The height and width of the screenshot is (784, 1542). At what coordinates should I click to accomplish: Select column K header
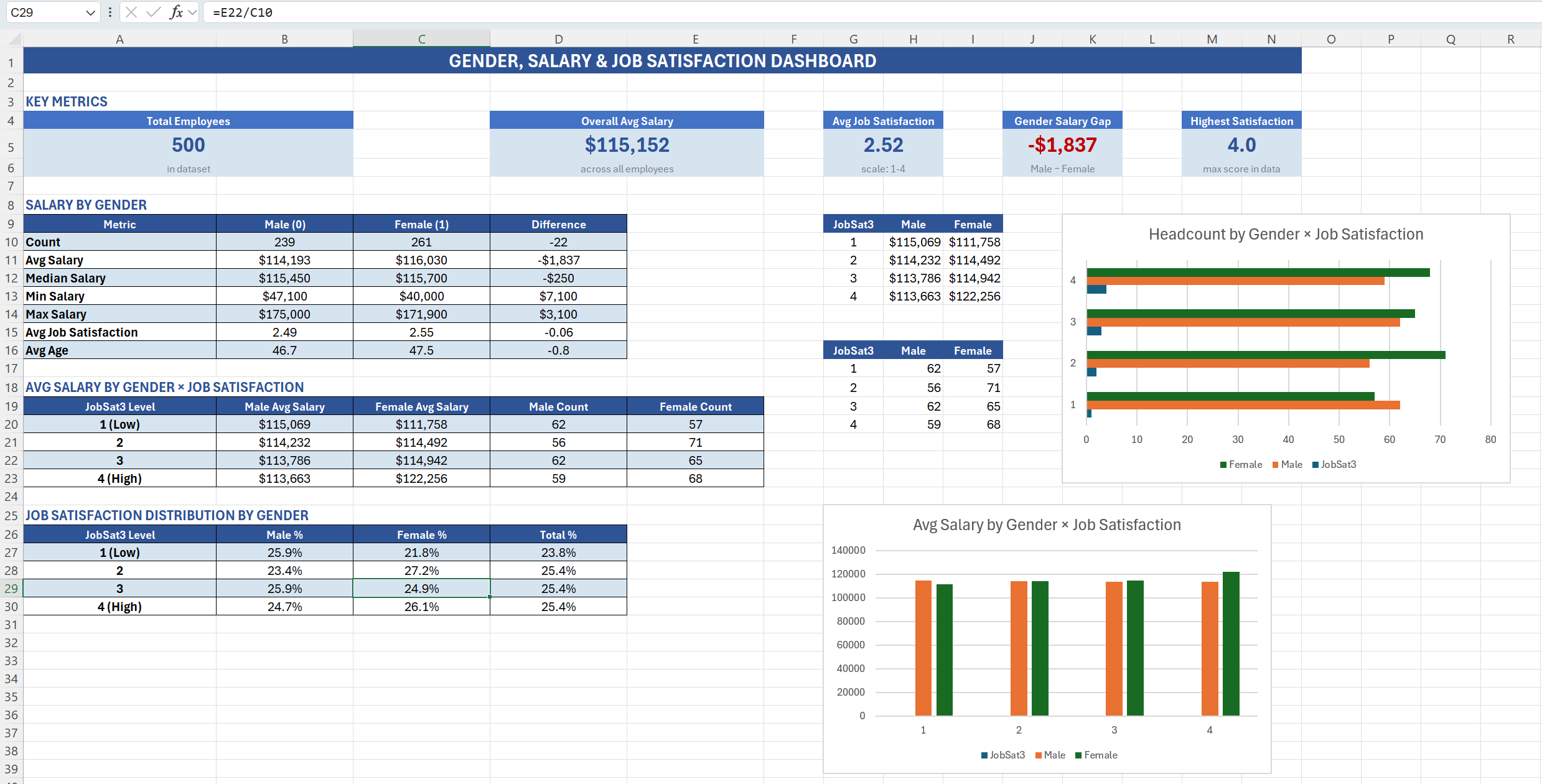(1092, 39)
